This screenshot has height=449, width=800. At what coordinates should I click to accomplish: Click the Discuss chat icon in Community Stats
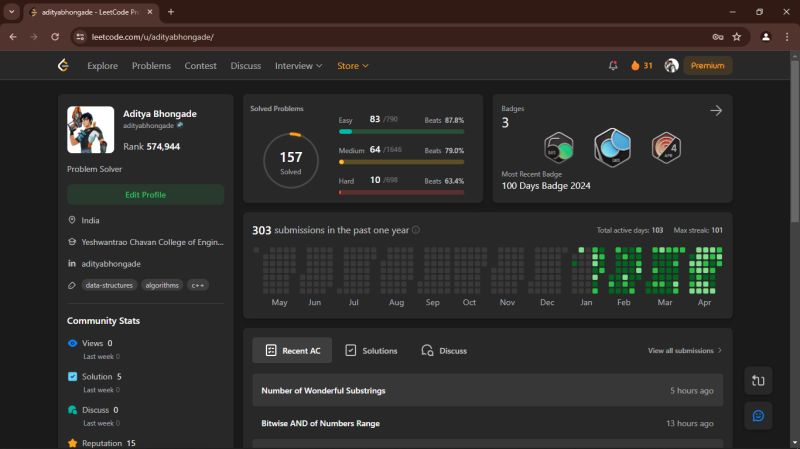click(72, 410)
